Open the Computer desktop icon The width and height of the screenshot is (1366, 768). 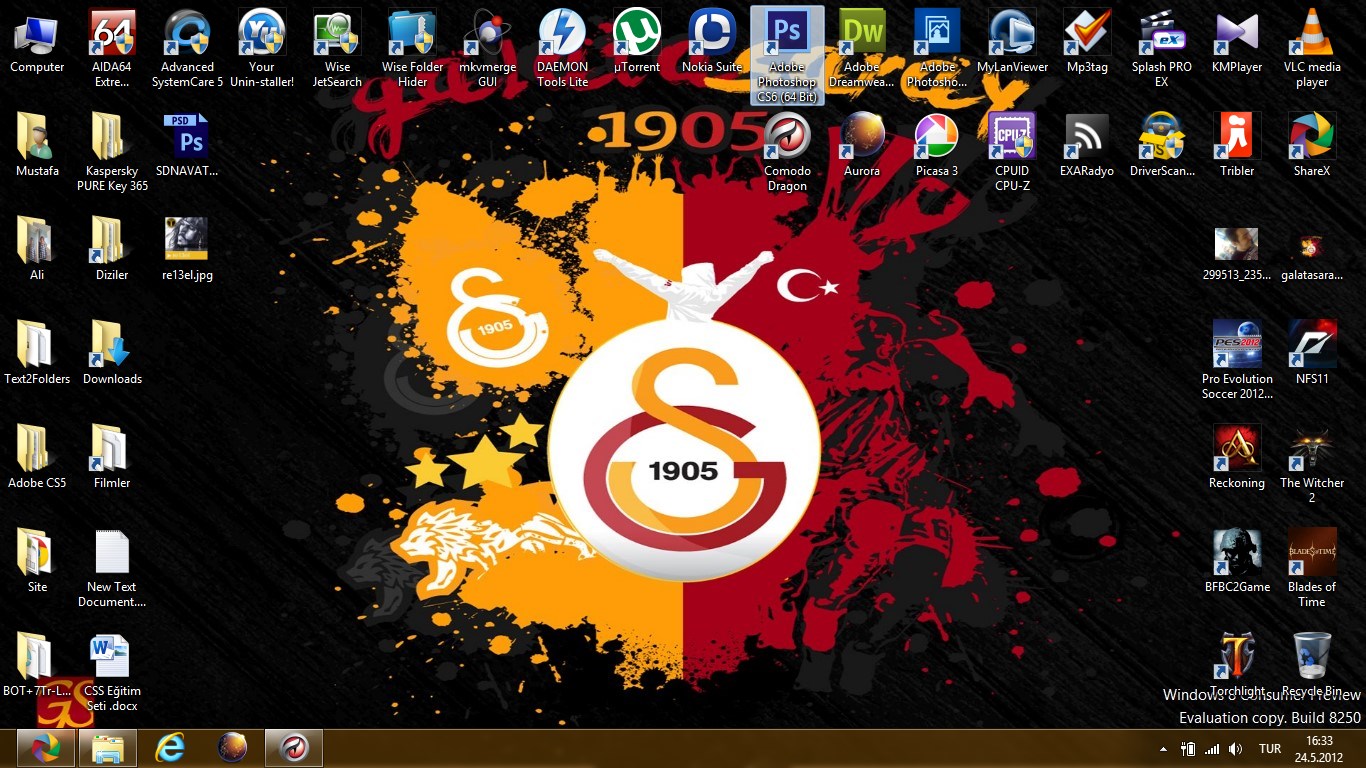pos(37,43)
